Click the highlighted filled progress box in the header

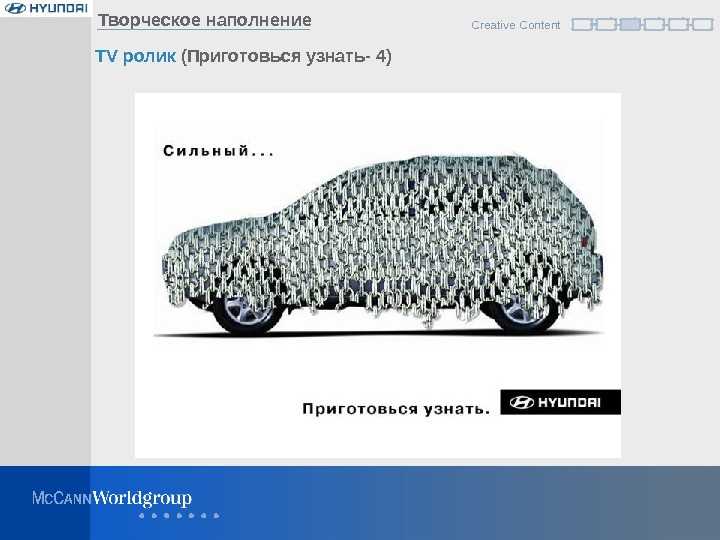tap(630, 24)
